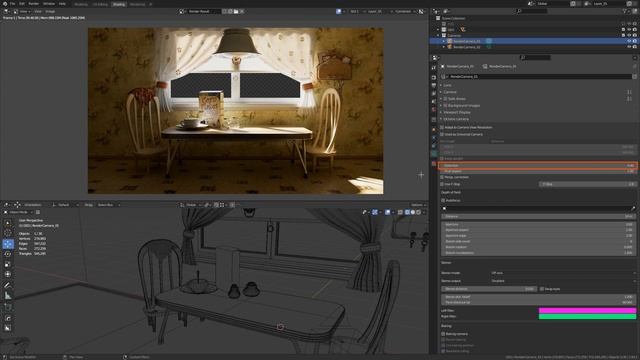Image resolution: width=640 pixels, height=360 pixels.
Task: Click the outliner search field
Action: [531, 11]
